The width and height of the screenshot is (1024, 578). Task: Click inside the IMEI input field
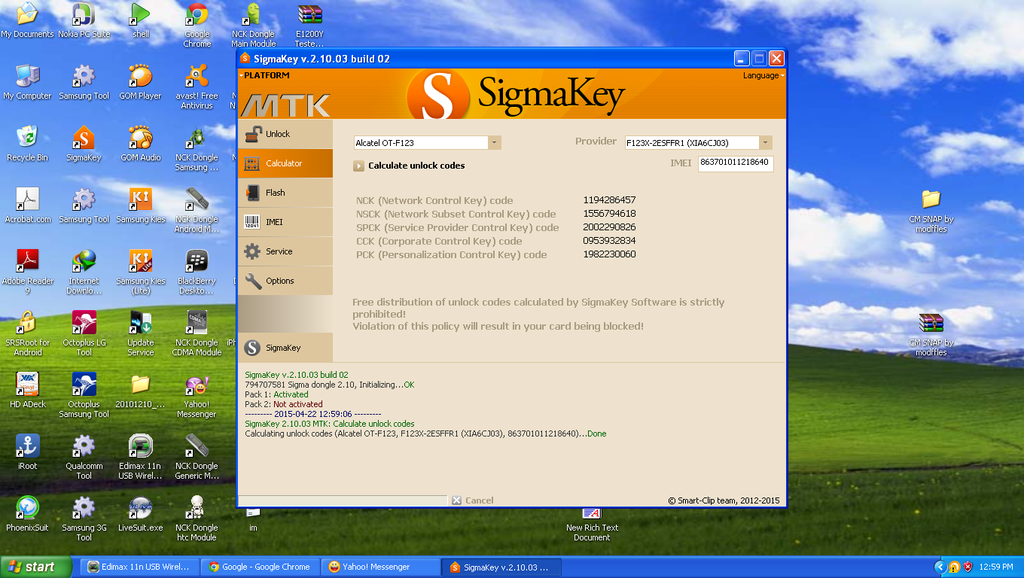pyautogui.click(x=735, y=162)
